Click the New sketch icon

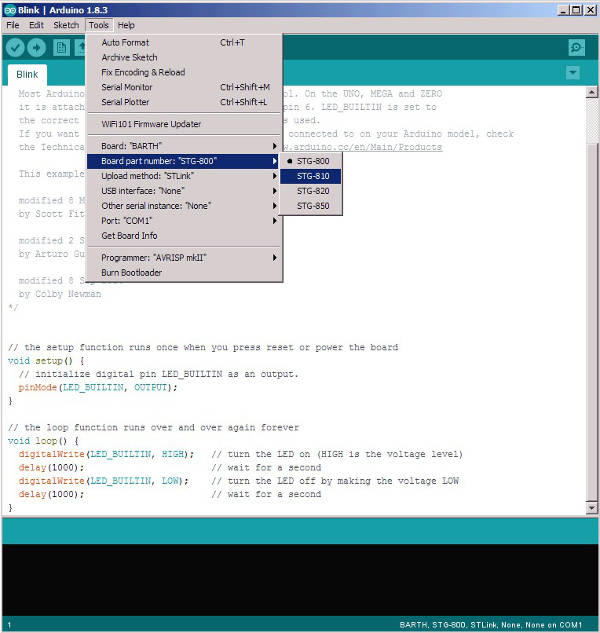click(61, 47)
